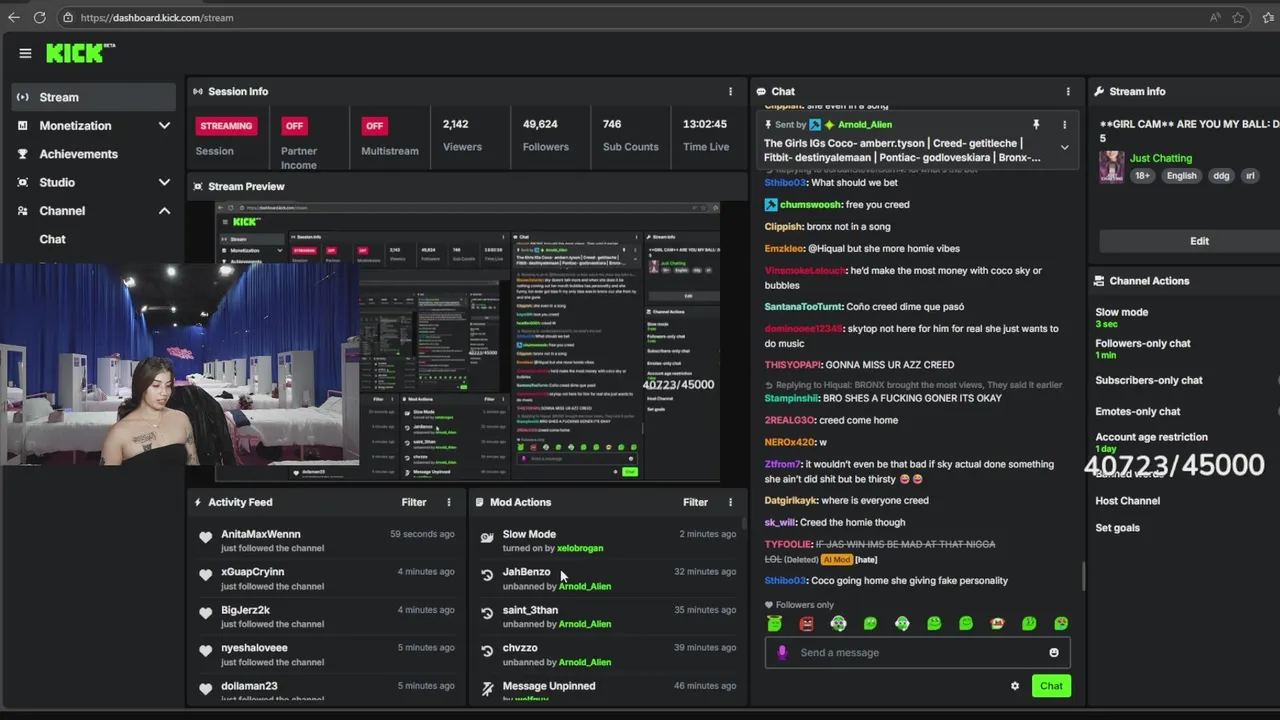Click the Slow Mode icon in Mod Actions
1280x720 pixels.
click(487, 537)
